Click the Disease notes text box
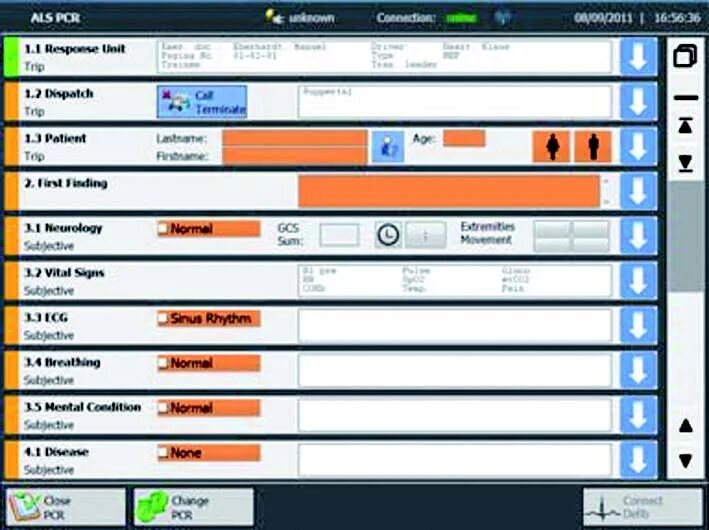This screenshot has width=709, height=530. [x=455, y=460]
